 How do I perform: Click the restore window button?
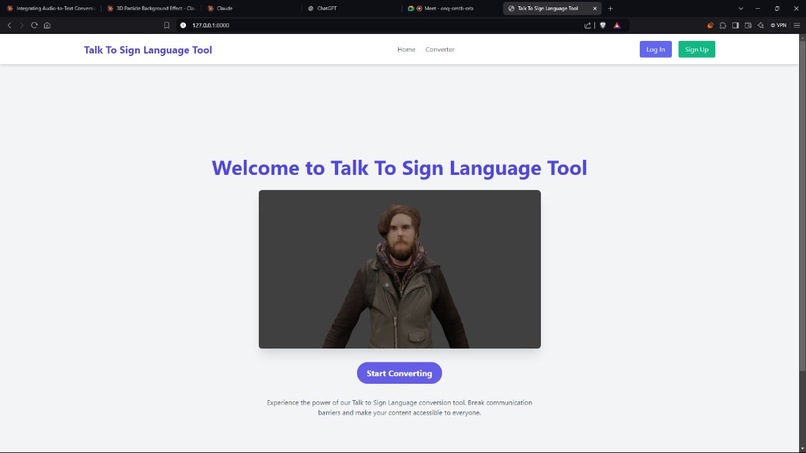point(777,8)
